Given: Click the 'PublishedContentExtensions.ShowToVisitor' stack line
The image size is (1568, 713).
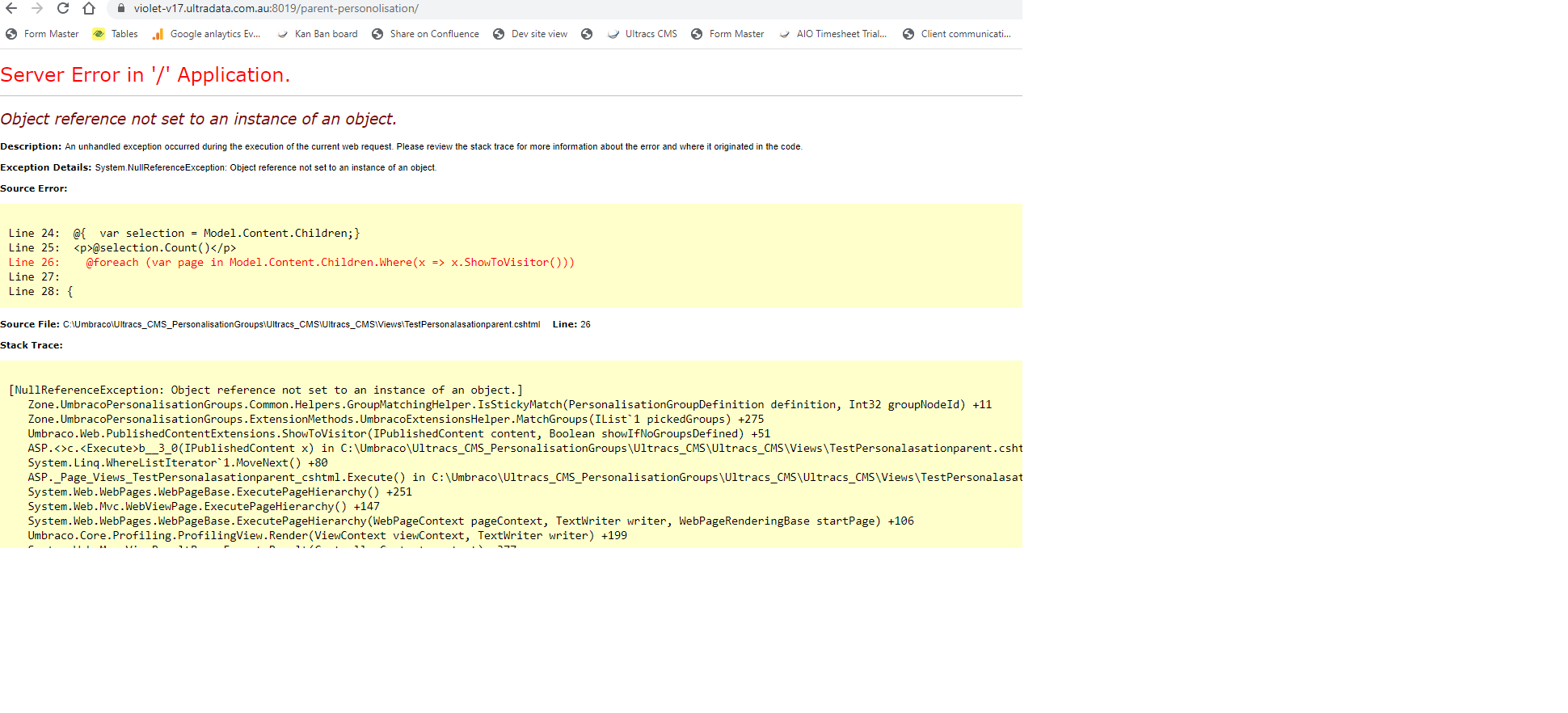Looking at the screenshot, I should click(x=398, y=433).
